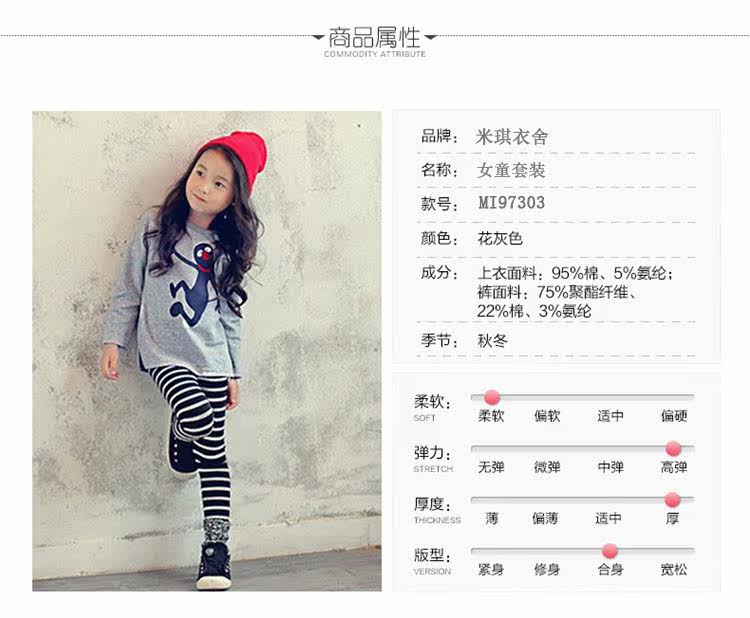
Task: Select the 无弹 stretch label
Action: (491, 467)
